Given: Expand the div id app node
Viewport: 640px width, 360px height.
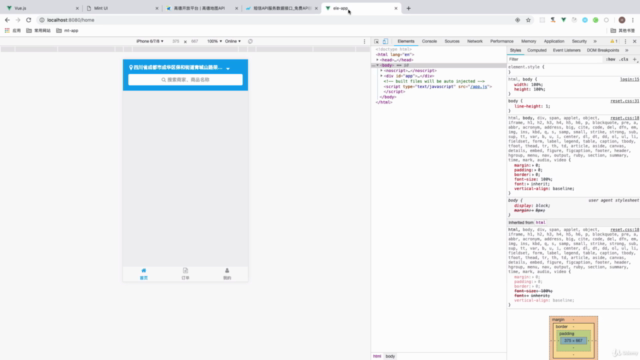Looking at the screenshot, I should pyautogui.click(x=382, y=76).
